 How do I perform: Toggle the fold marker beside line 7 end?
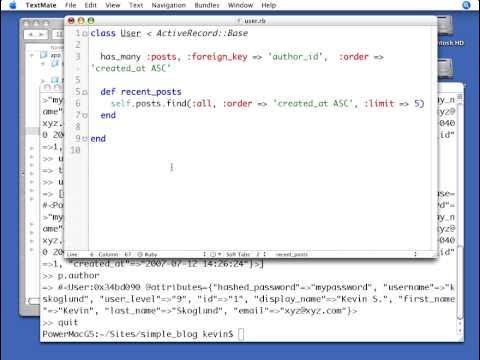tap(85, 115)
